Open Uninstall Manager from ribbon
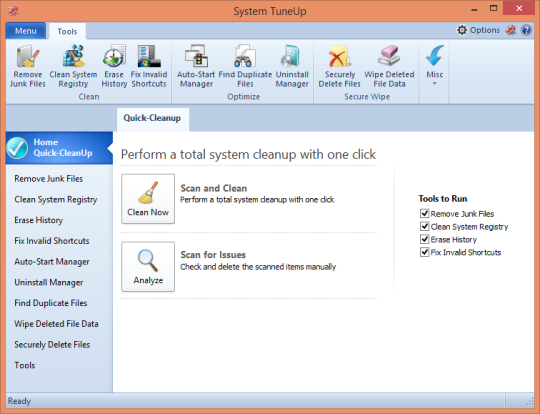This screenshot has height=414, width=540. 292,66
